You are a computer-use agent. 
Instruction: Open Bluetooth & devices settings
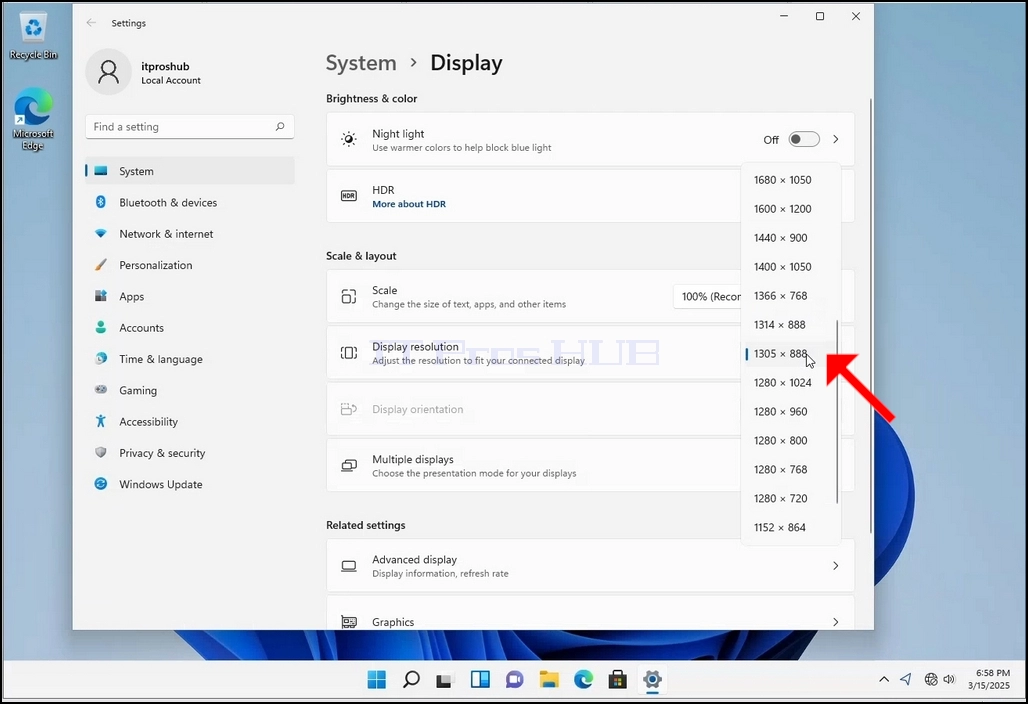pyautogui.click(x=190, y=203)
